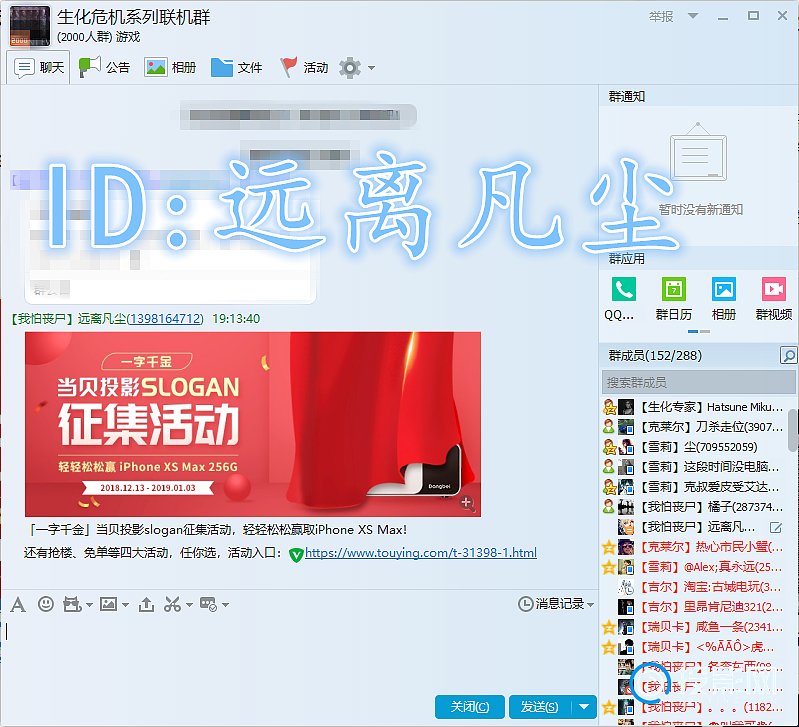799x727 pixels.
Task: Click in the message text input area
Action: pos(298,655)
